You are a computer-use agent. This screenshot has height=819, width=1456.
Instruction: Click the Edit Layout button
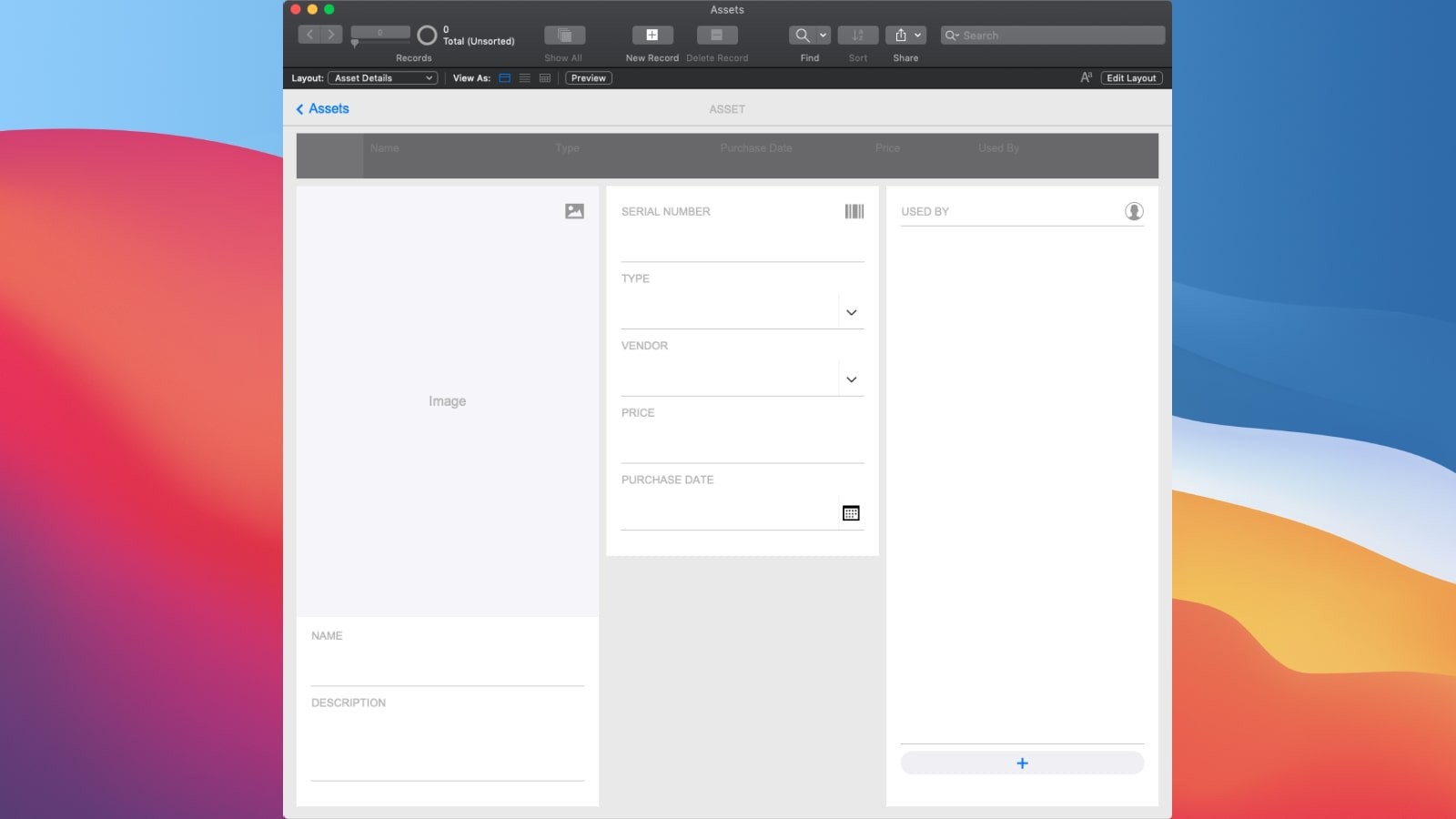(x=1131, y=78)
